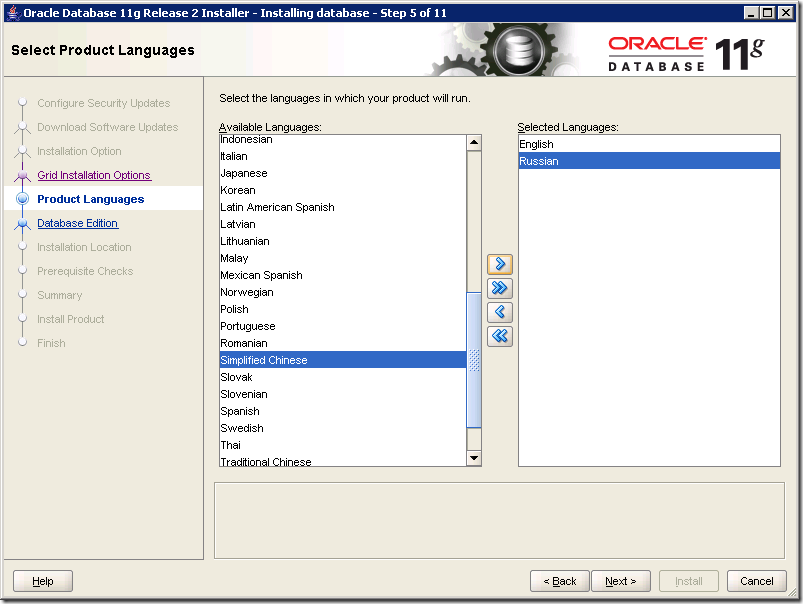
Task: Maximize the installer window
Action: [768, 13]
